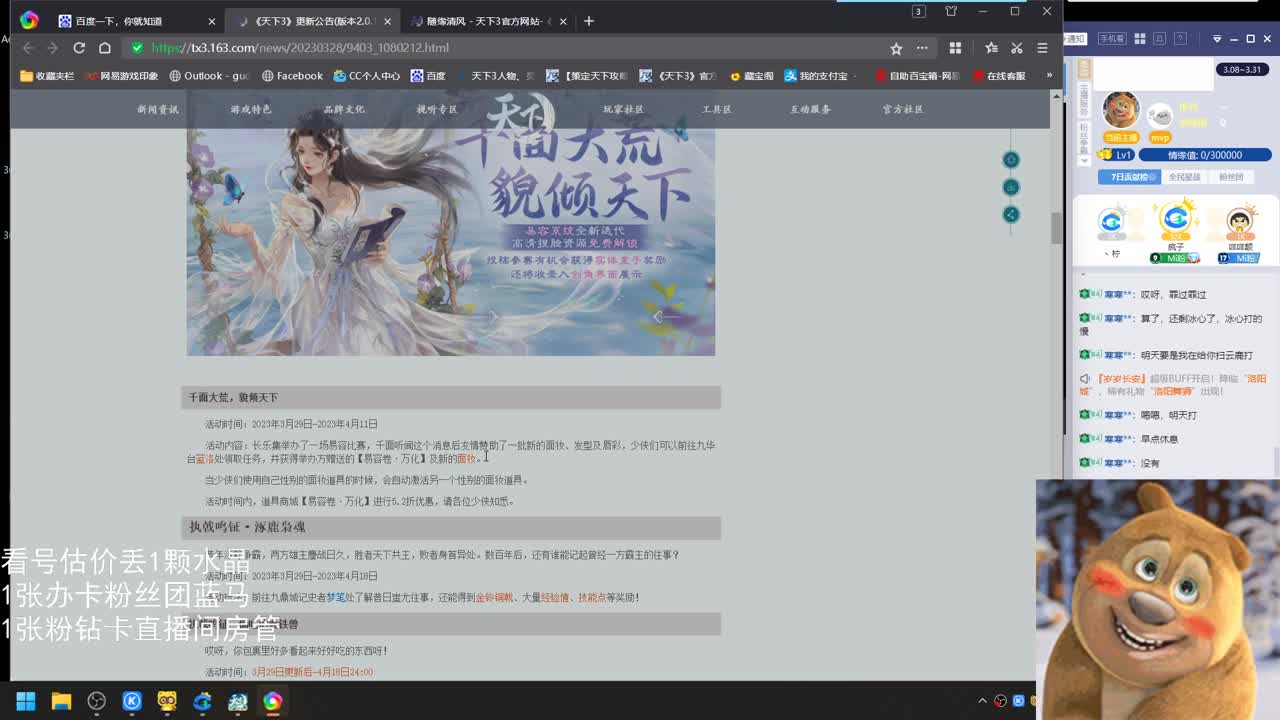
Task: Open the 手机看 mobile viewing option in stream panel
Action: [1113, 38]
